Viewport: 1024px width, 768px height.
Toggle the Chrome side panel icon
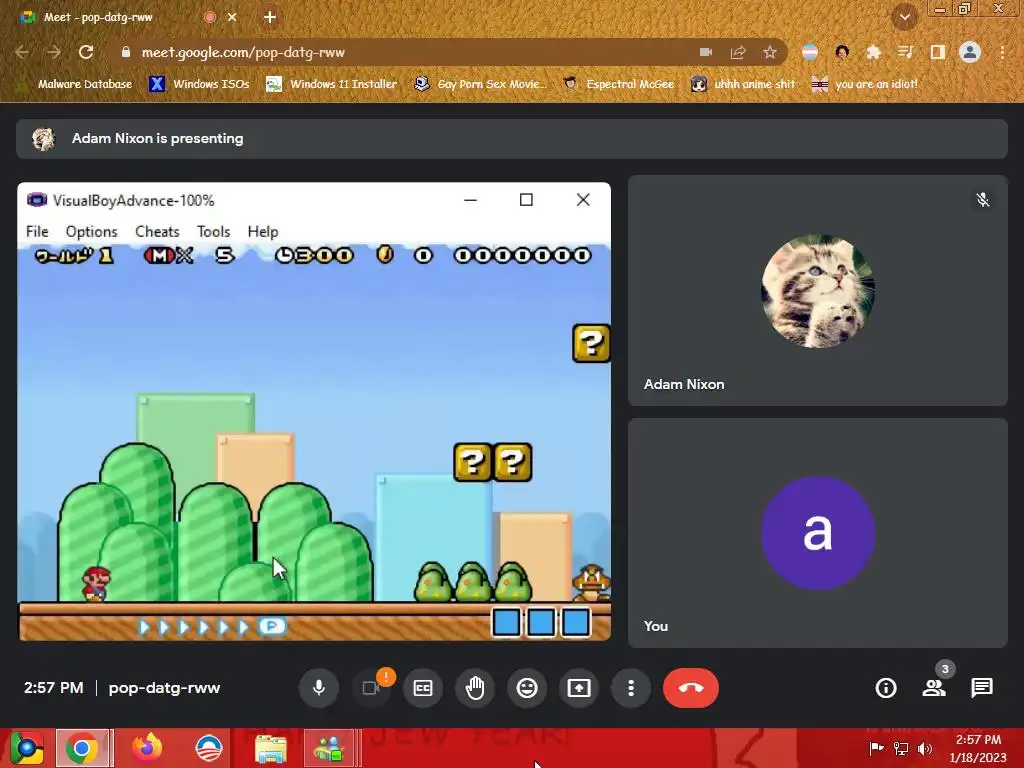click(x=938, y=52)
